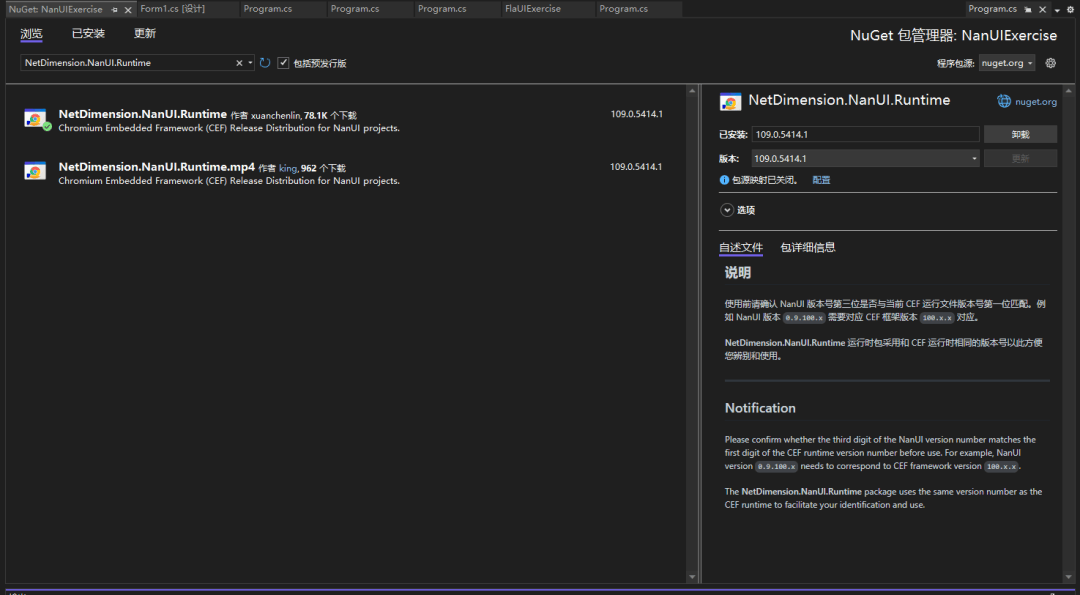
Task: Open the 配置 link
Action: click(x=821, y=180)
